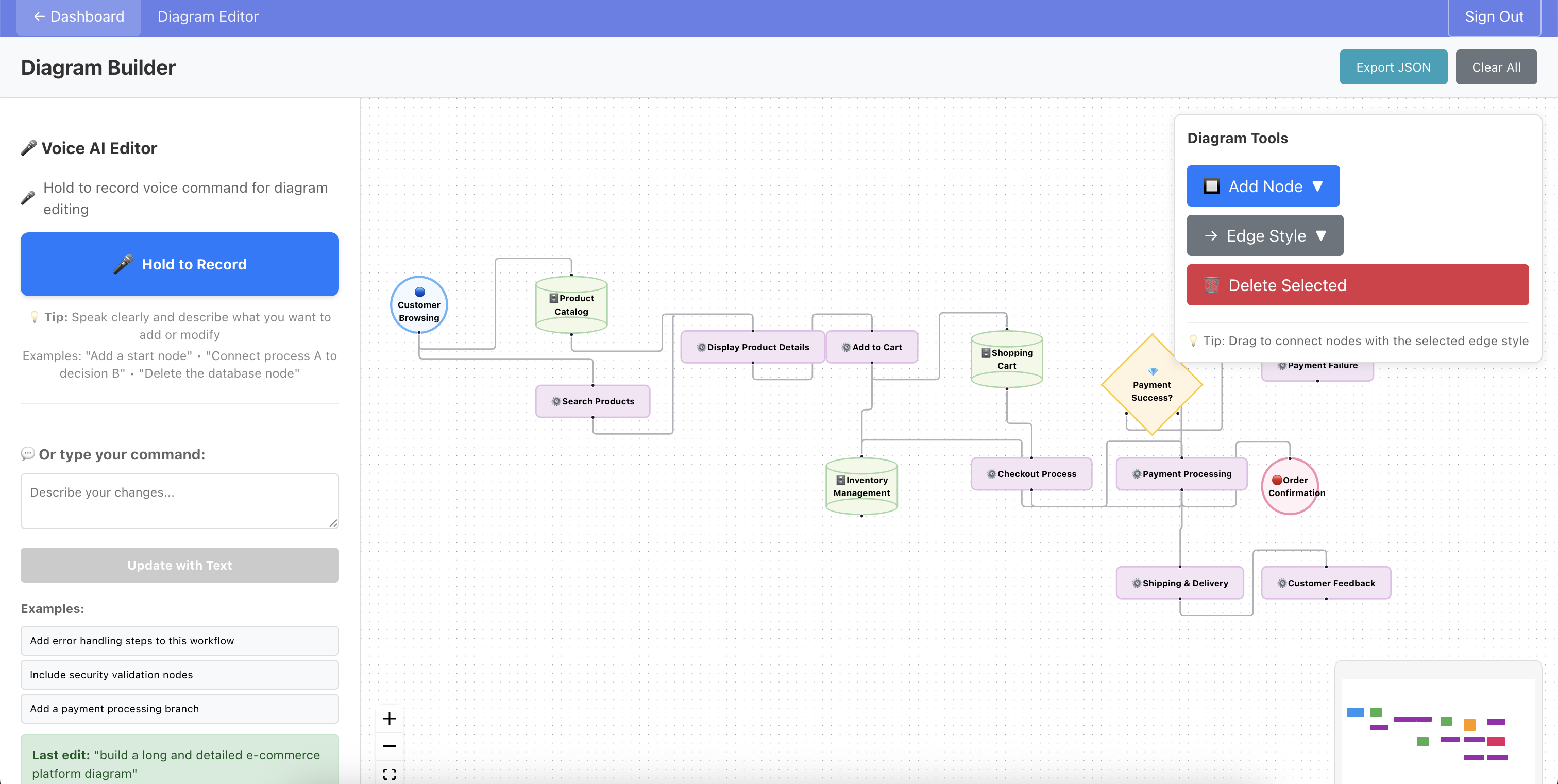Open the Diagram Editor tab
1558x784 pixels.
pyautogui.click(x=208, y=17)
